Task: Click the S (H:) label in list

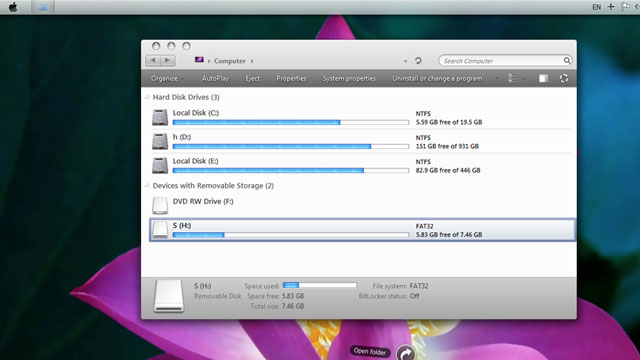Action: coord(182,225)
